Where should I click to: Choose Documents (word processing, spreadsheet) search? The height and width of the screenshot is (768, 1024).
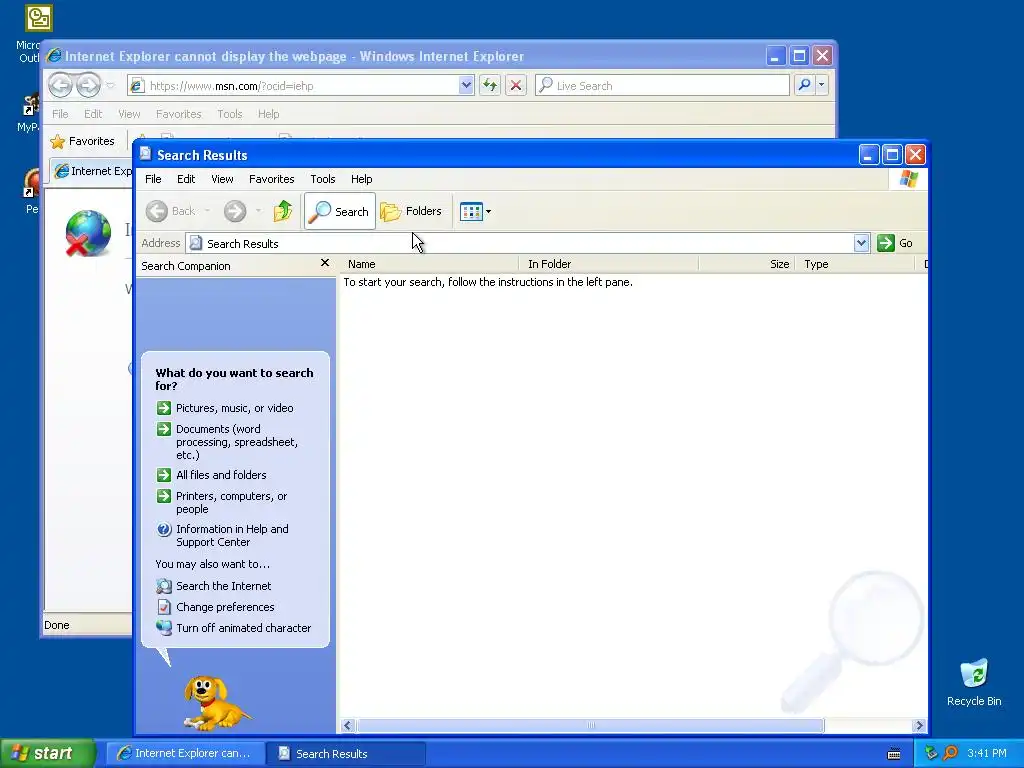pos(227,442)
